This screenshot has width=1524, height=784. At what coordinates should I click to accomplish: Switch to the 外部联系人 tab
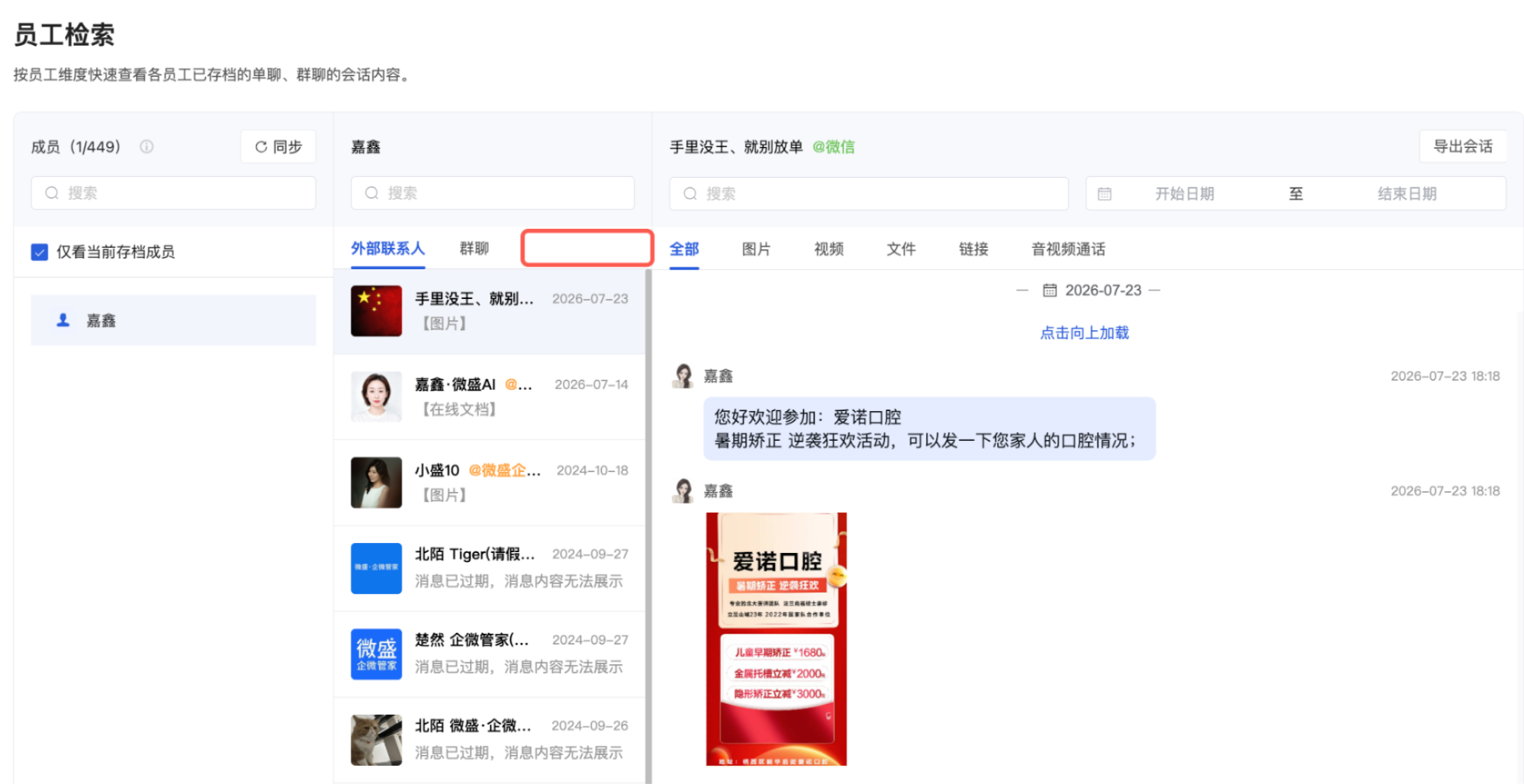pos(387,249)
